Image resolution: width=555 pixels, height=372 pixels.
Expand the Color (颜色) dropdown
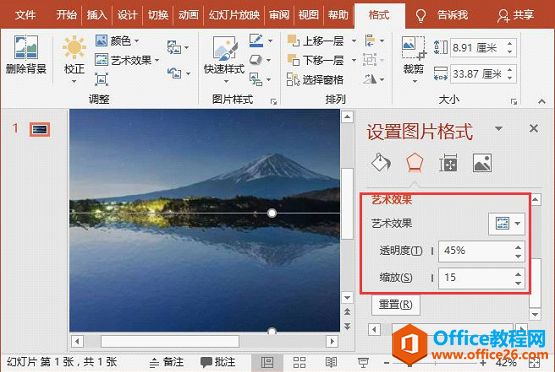pyautogui.click(x=117, y=41)
